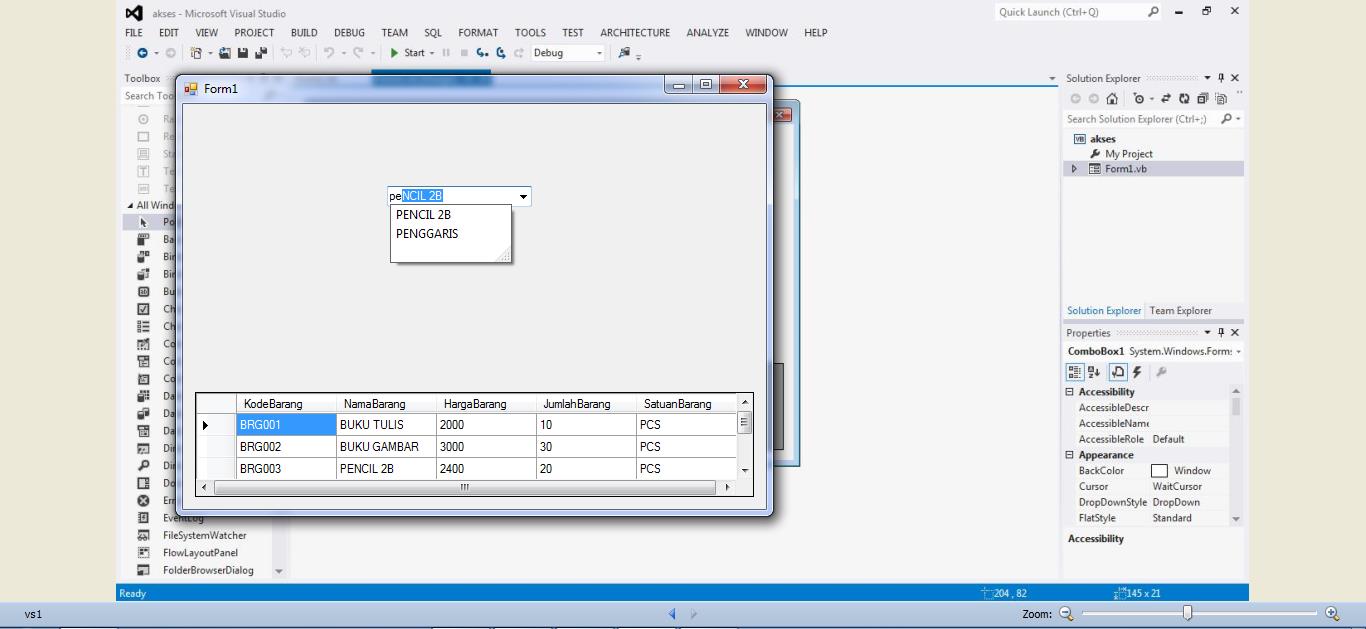Open the ARCHITECTURE menu
1366x629 pixels.
635,33
